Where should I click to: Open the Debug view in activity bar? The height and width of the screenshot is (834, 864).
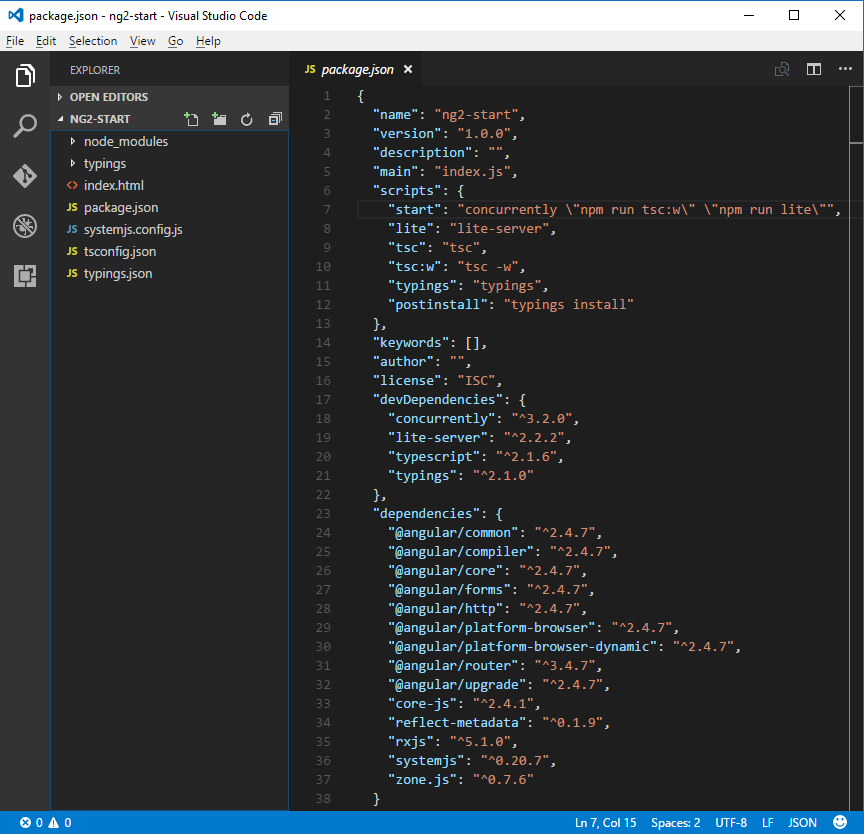pos(25,226)
